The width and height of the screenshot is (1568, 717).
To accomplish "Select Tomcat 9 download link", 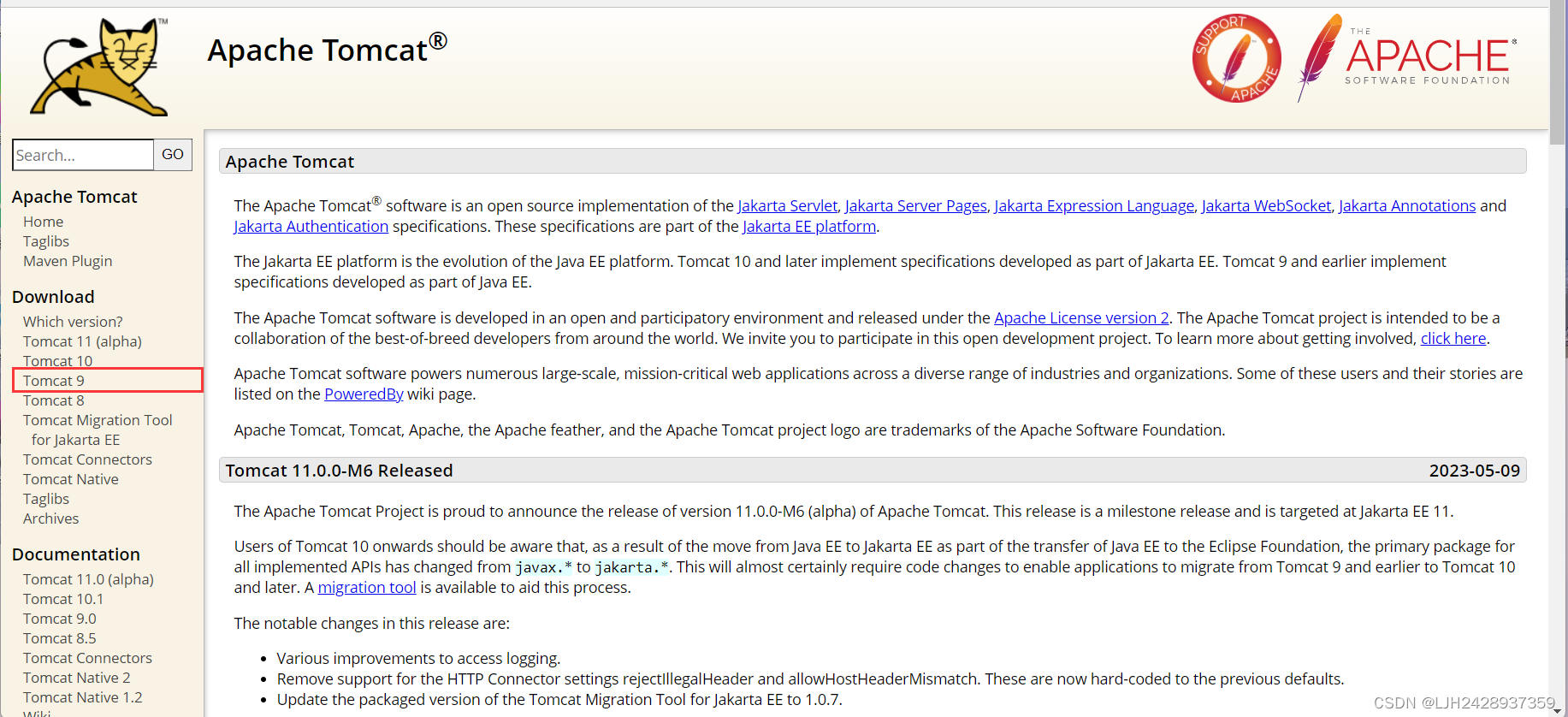I will (x=54, y=381).
